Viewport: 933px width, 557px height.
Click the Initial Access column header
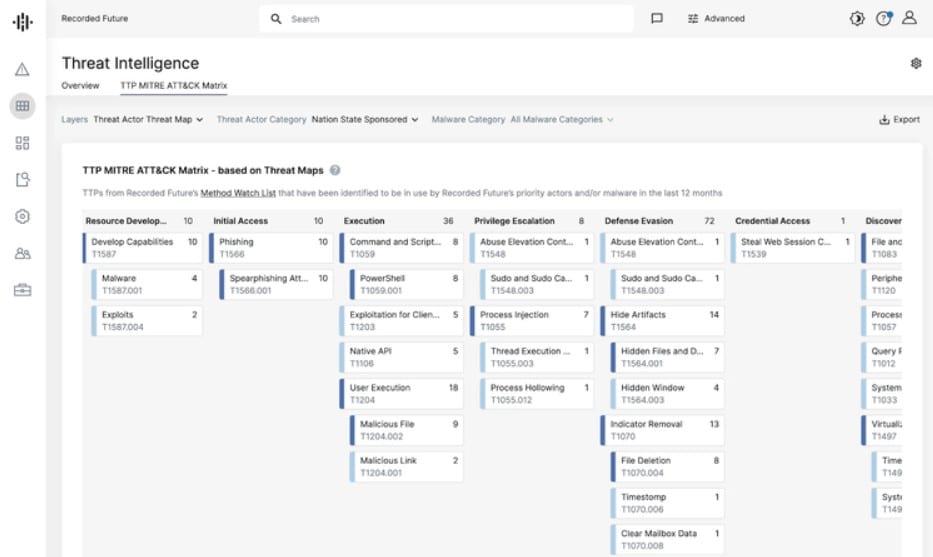point(268,221)
